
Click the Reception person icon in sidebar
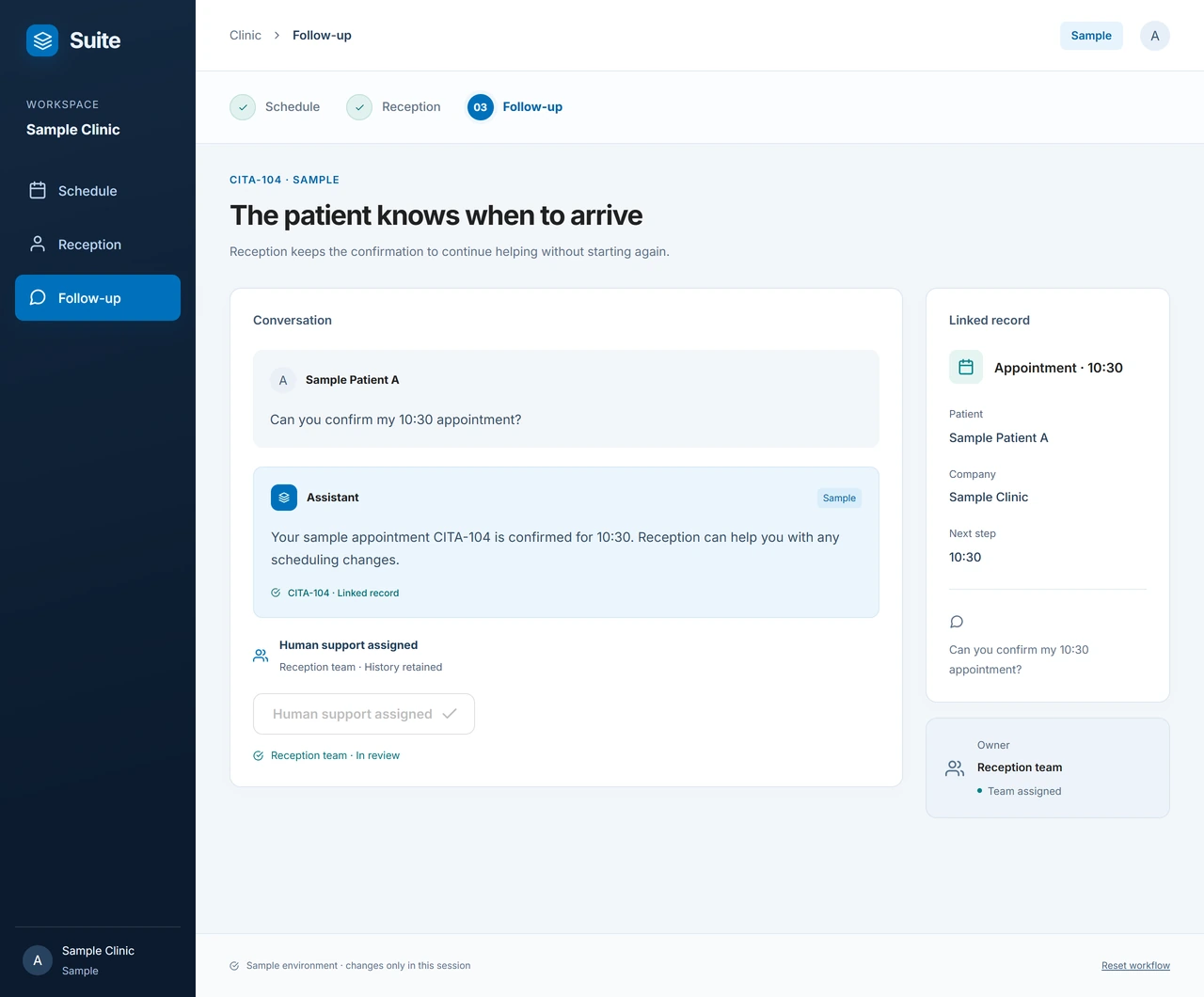(38, 244)
